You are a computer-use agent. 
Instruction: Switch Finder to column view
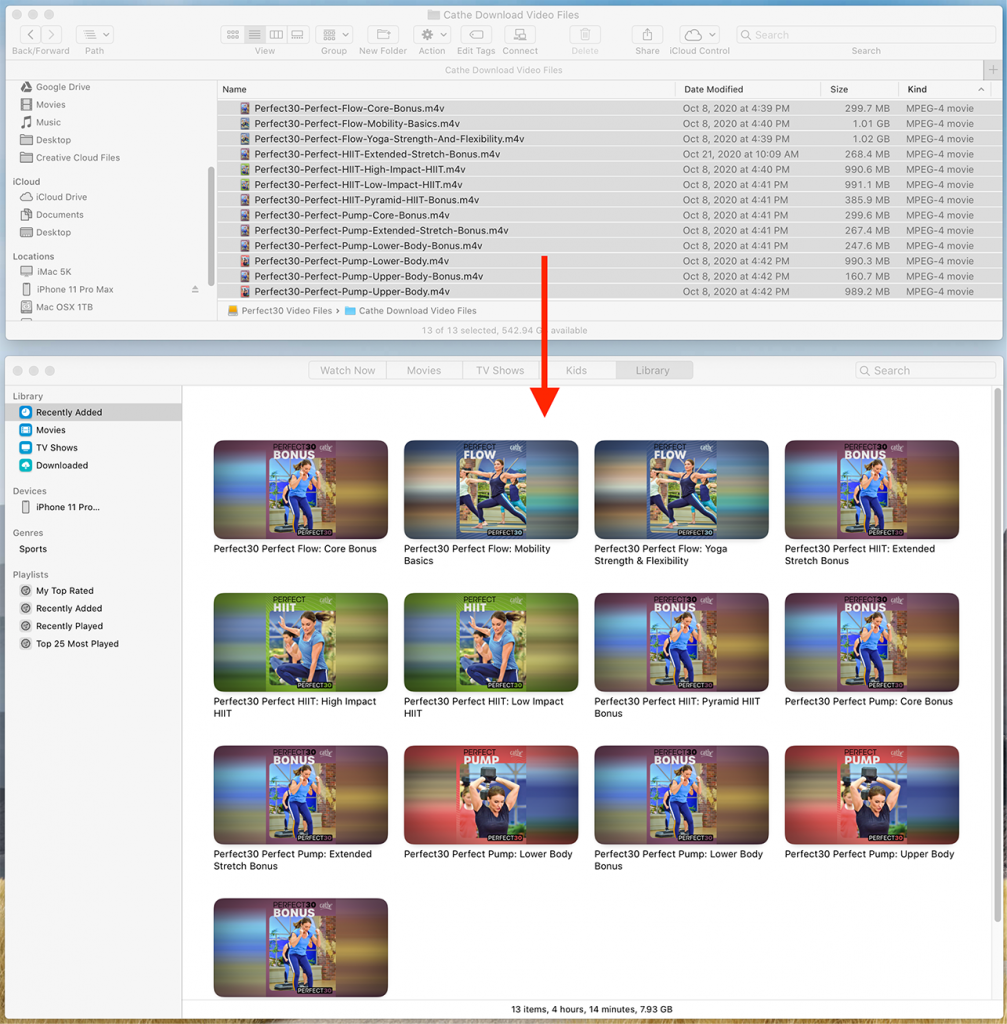click(276, 34)
